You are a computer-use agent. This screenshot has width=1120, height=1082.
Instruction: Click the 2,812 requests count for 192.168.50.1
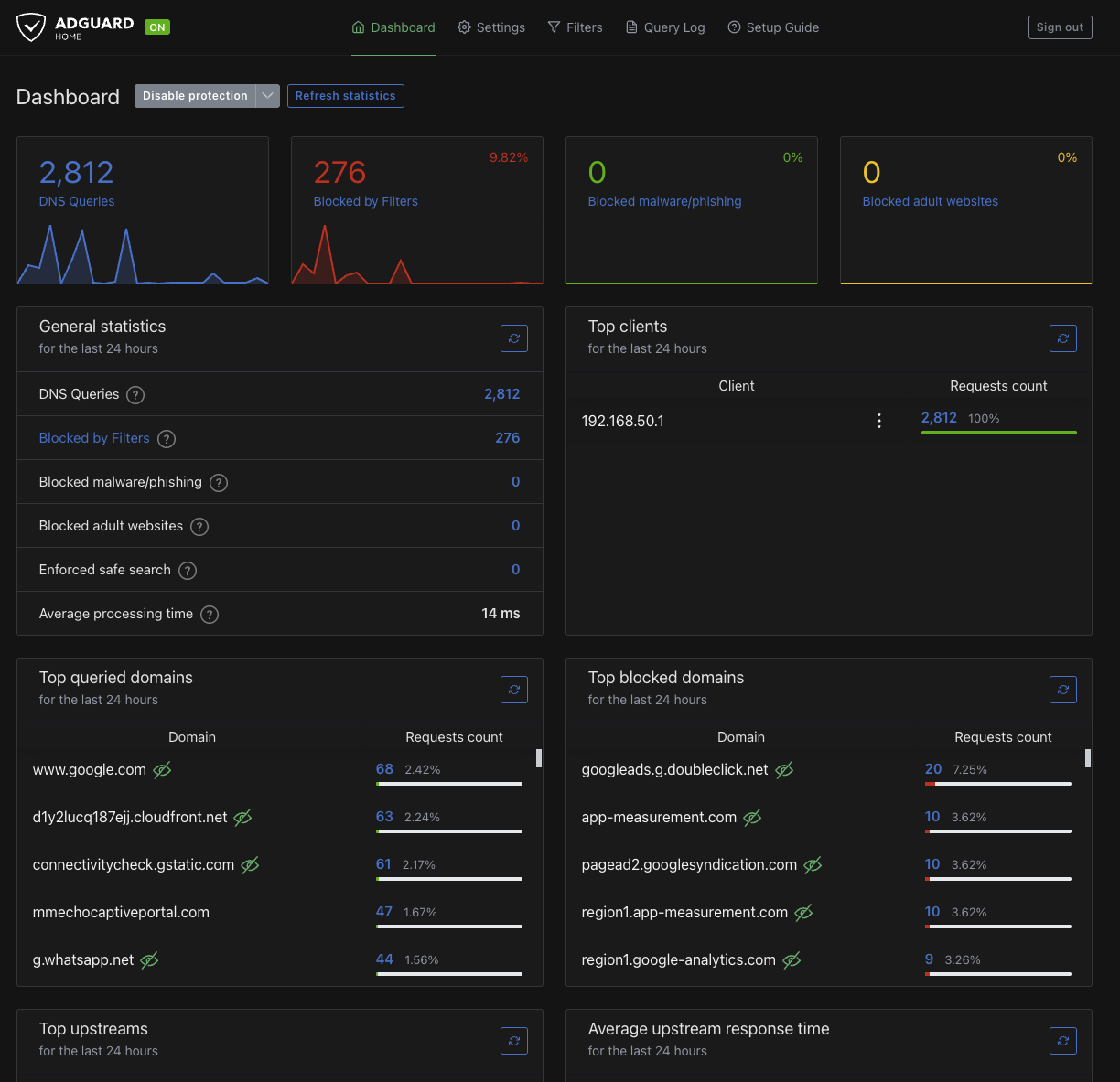click(939, 418)
